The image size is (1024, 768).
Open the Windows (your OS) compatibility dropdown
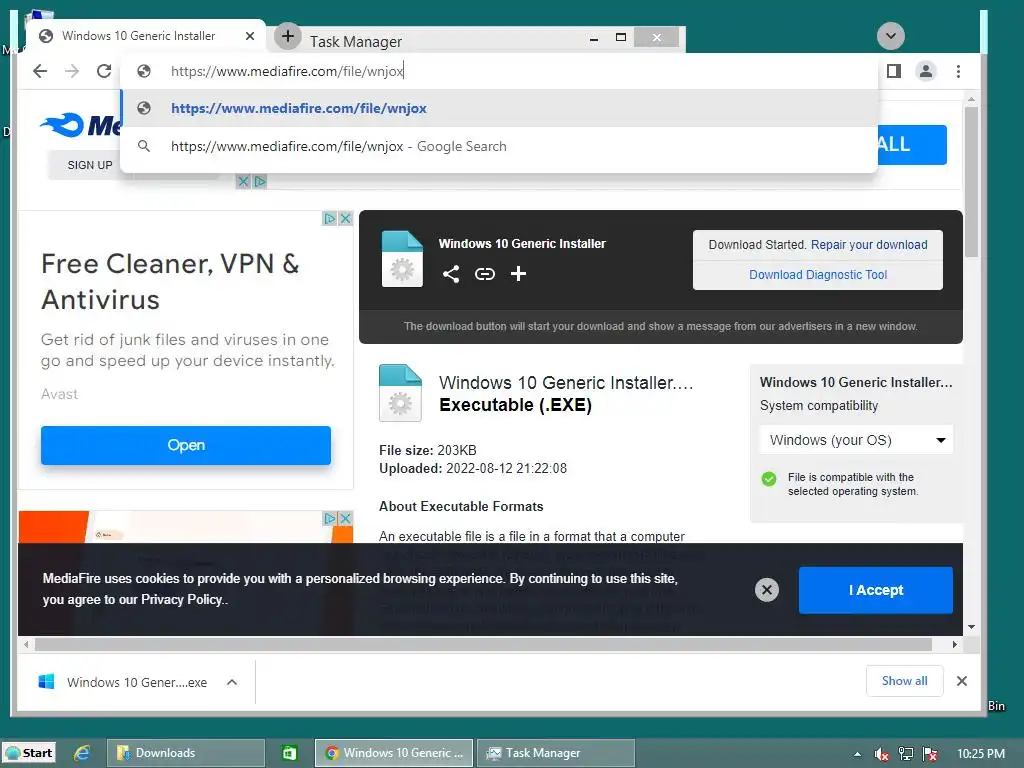pos(856,440)
